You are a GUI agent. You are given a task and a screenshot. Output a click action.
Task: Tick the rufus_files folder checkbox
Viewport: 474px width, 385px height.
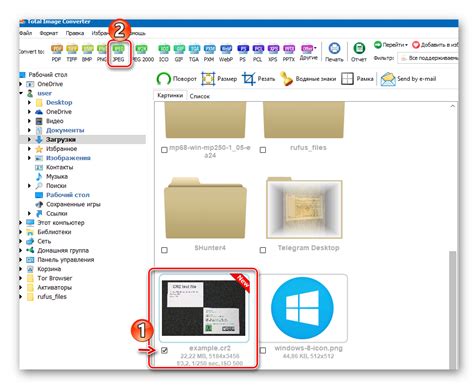[263, 150]
